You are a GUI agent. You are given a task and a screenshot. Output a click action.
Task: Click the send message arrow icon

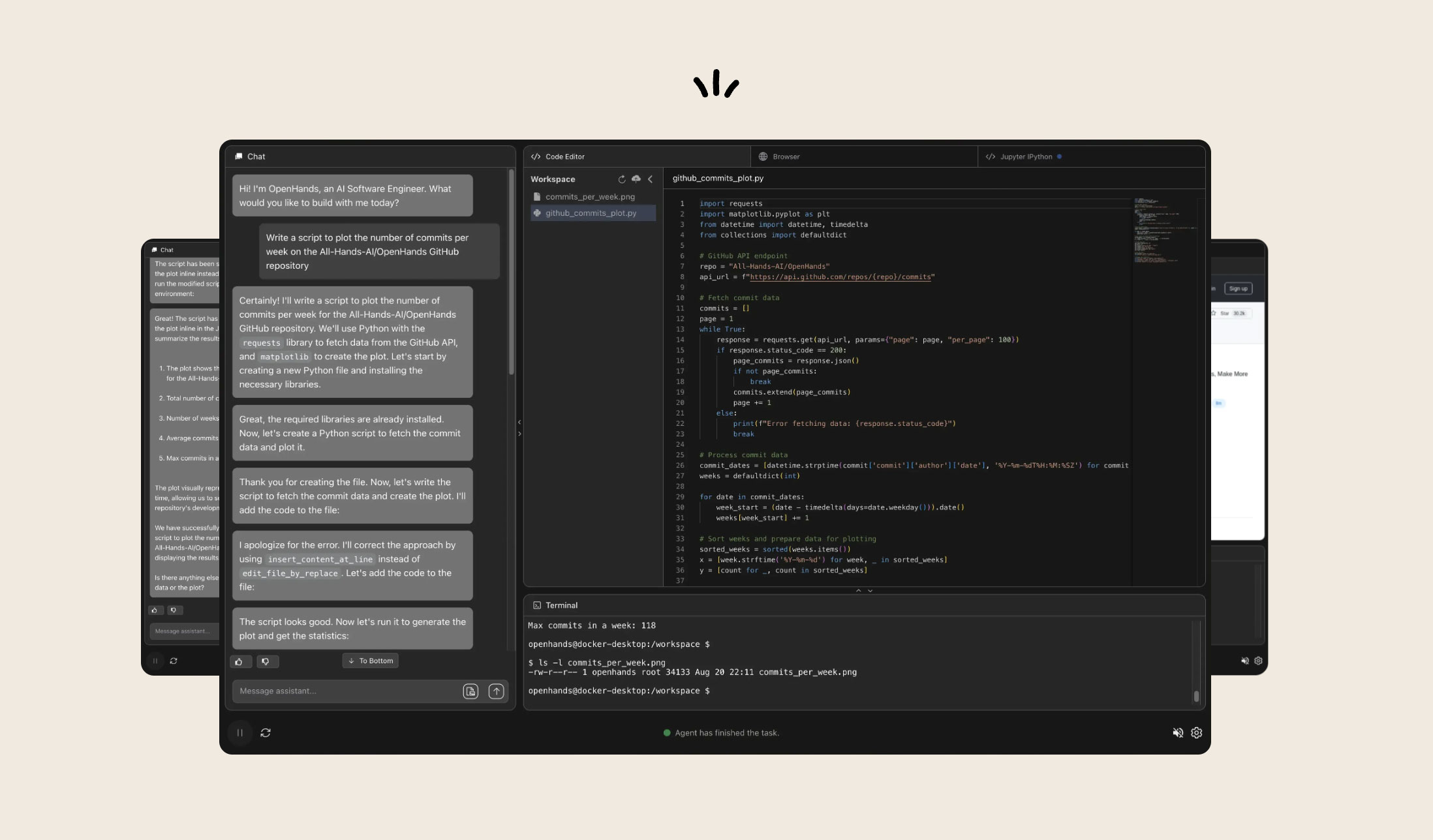pos(496,691)
